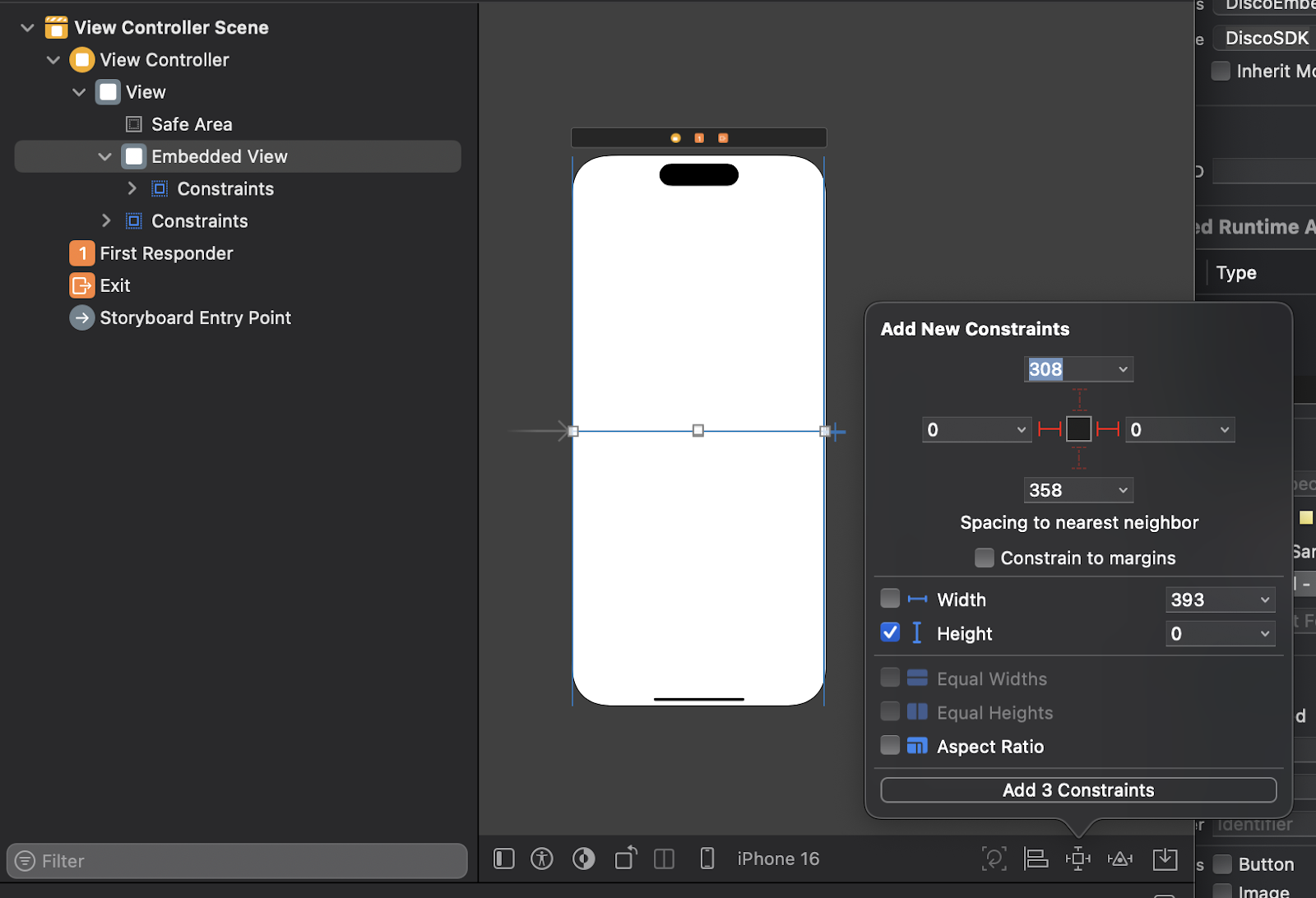Click the Exit icon in outline
Screen dimensions: 1316x898
[81, 285]
